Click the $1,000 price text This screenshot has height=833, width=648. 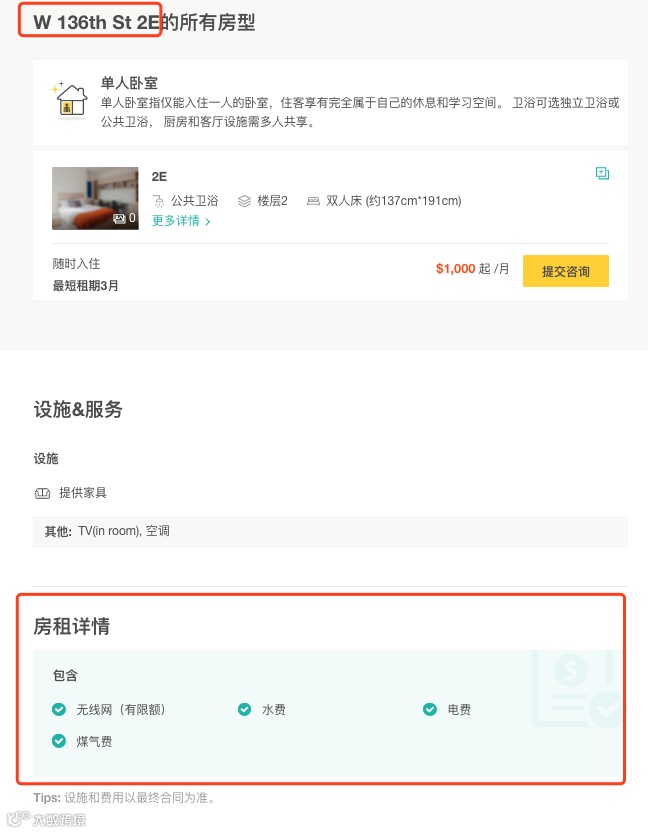[x=455, y=269]
